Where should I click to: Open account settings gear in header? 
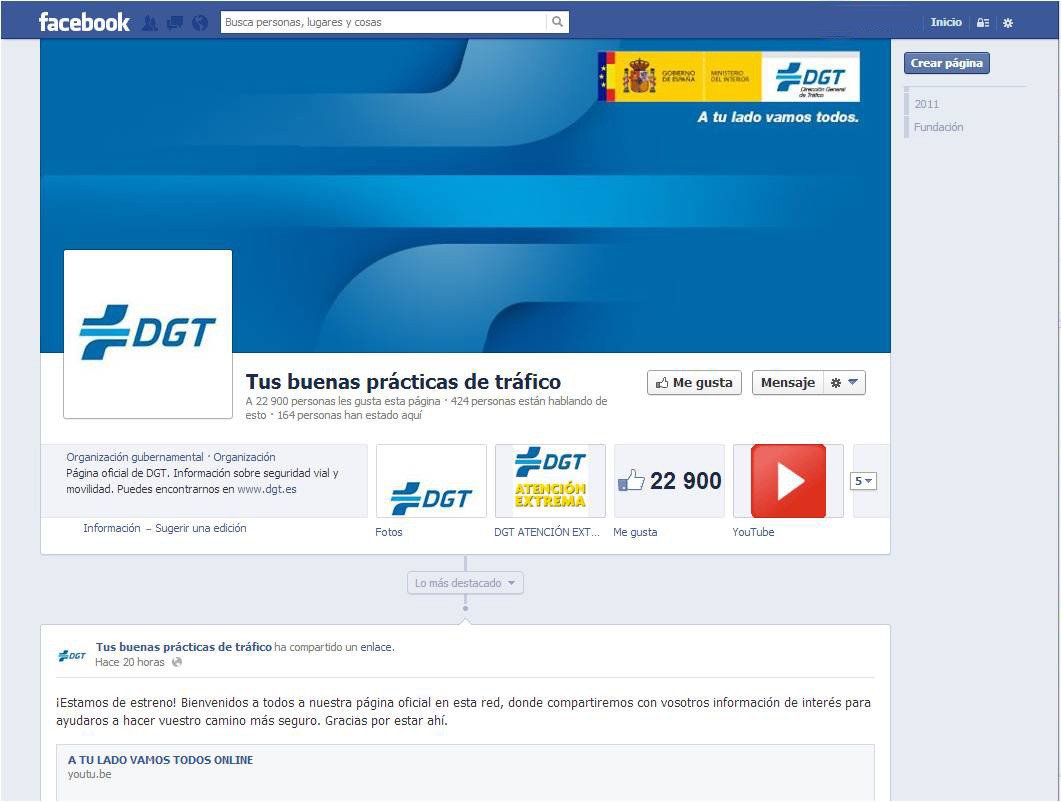click(x=1008, y=23)
